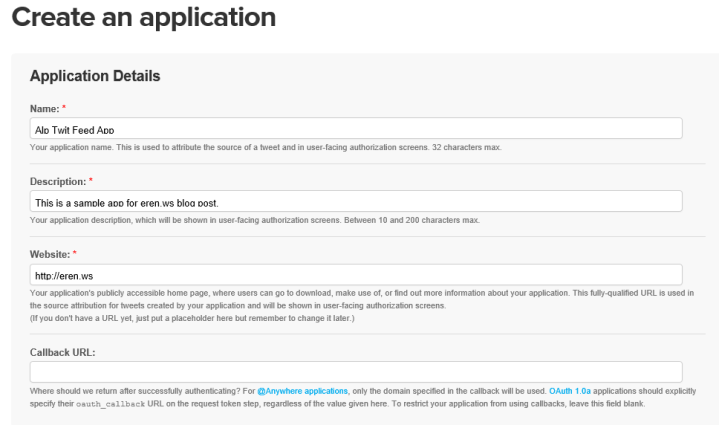Click the red asterisk beside Description
This screenshot has height=425, width=719.
coord(91,180)
